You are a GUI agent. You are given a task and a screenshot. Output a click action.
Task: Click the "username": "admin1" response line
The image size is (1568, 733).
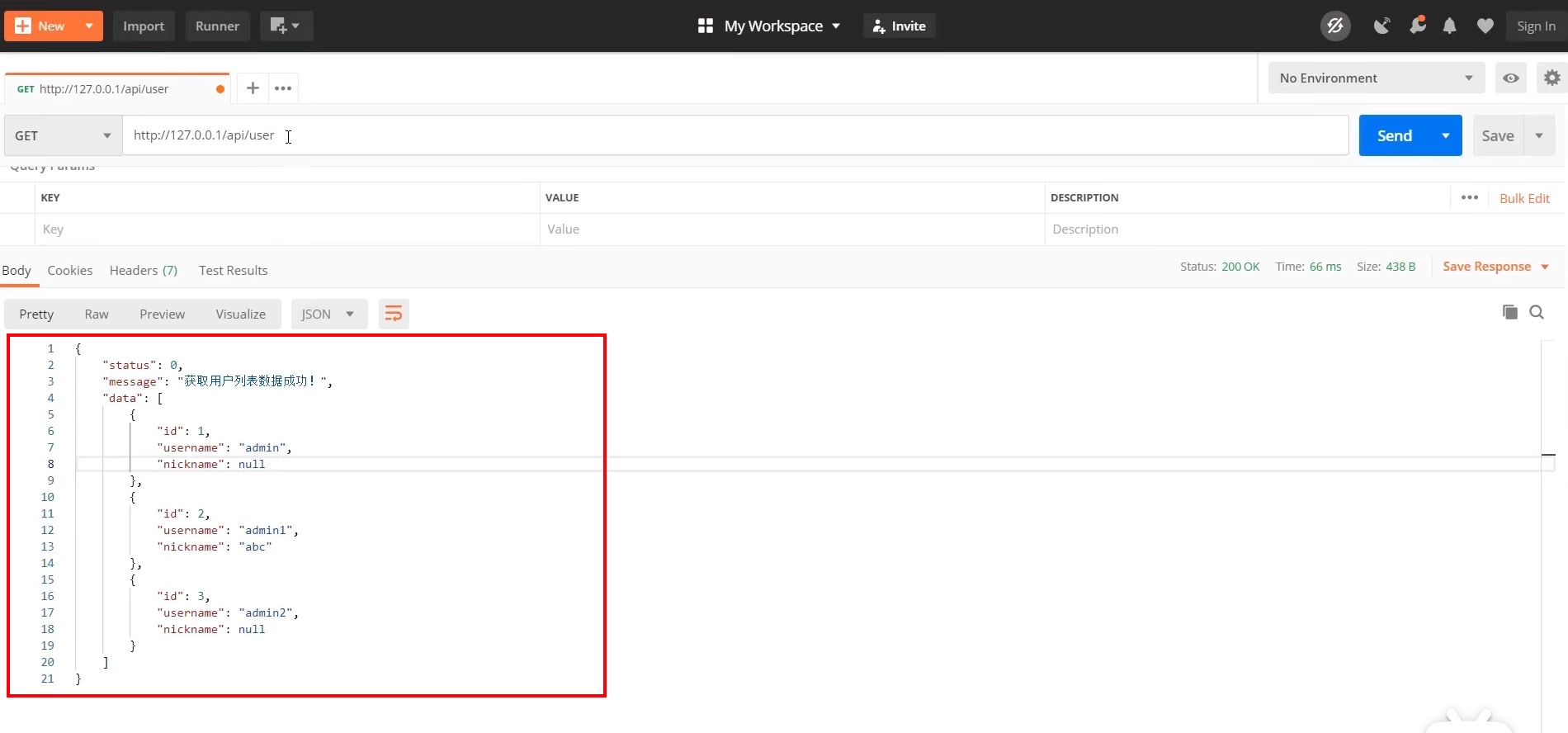click(228, 530)
